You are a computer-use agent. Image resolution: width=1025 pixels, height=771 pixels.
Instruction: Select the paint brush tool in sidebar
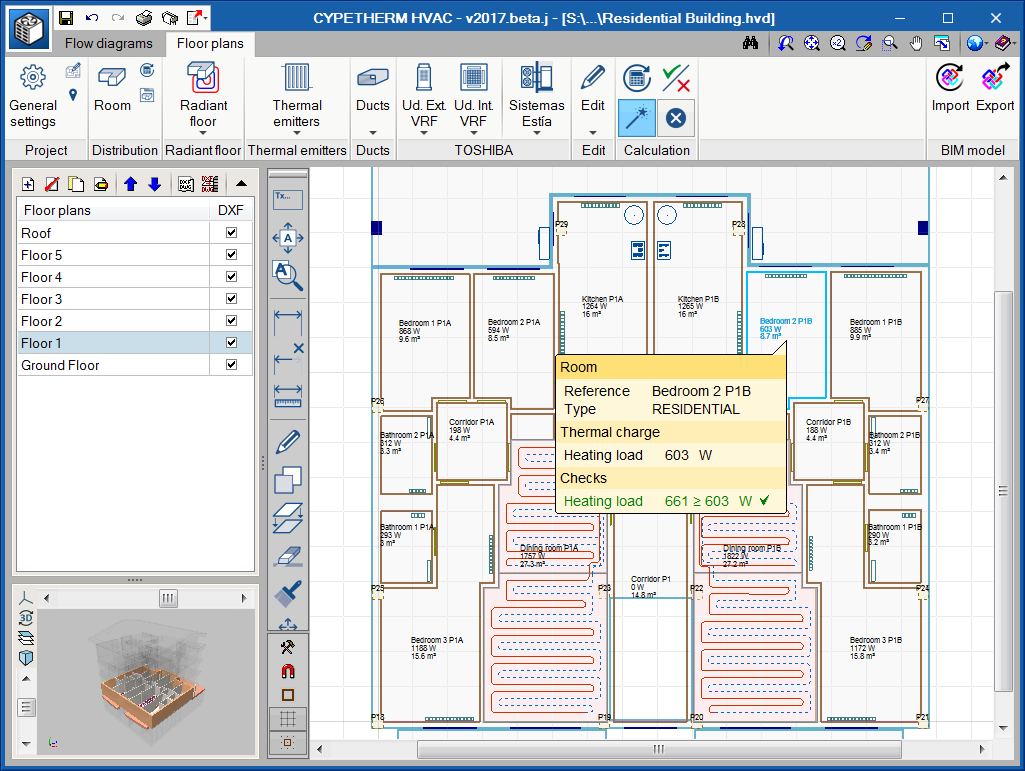tap(288, 593)
